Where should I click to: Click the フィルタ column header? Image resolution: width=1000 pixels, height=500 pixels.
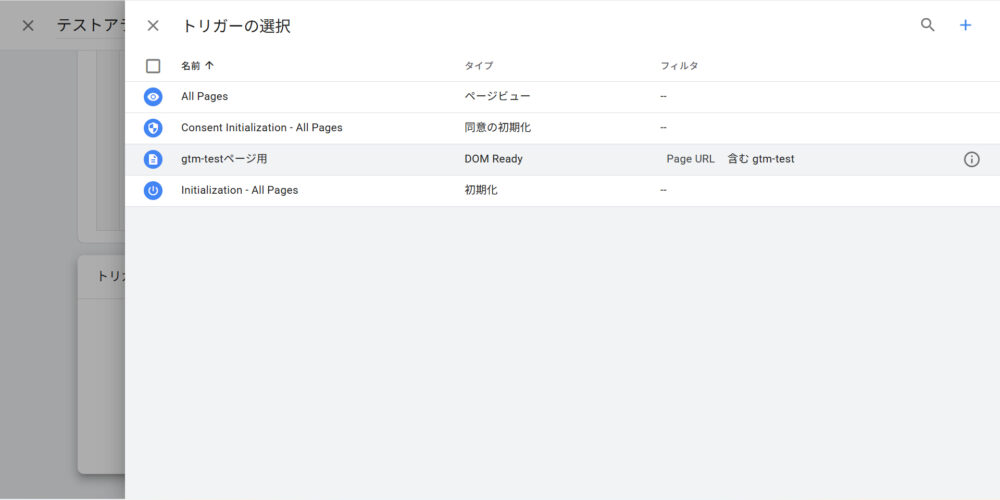(x=679, y=66)
